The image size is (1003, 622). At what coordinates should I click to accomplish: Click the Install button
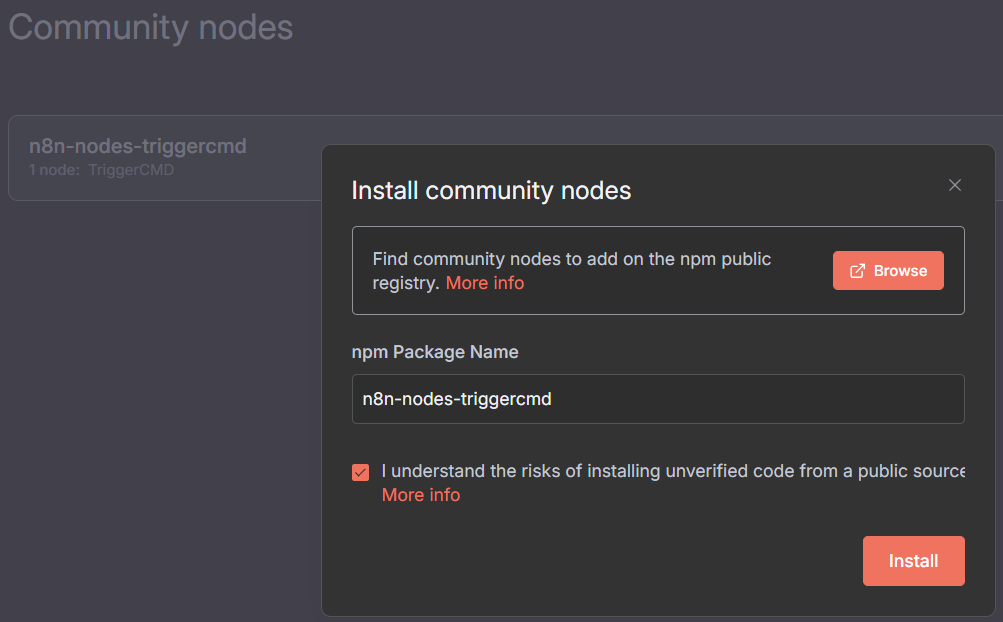click(x=913, y=561)
